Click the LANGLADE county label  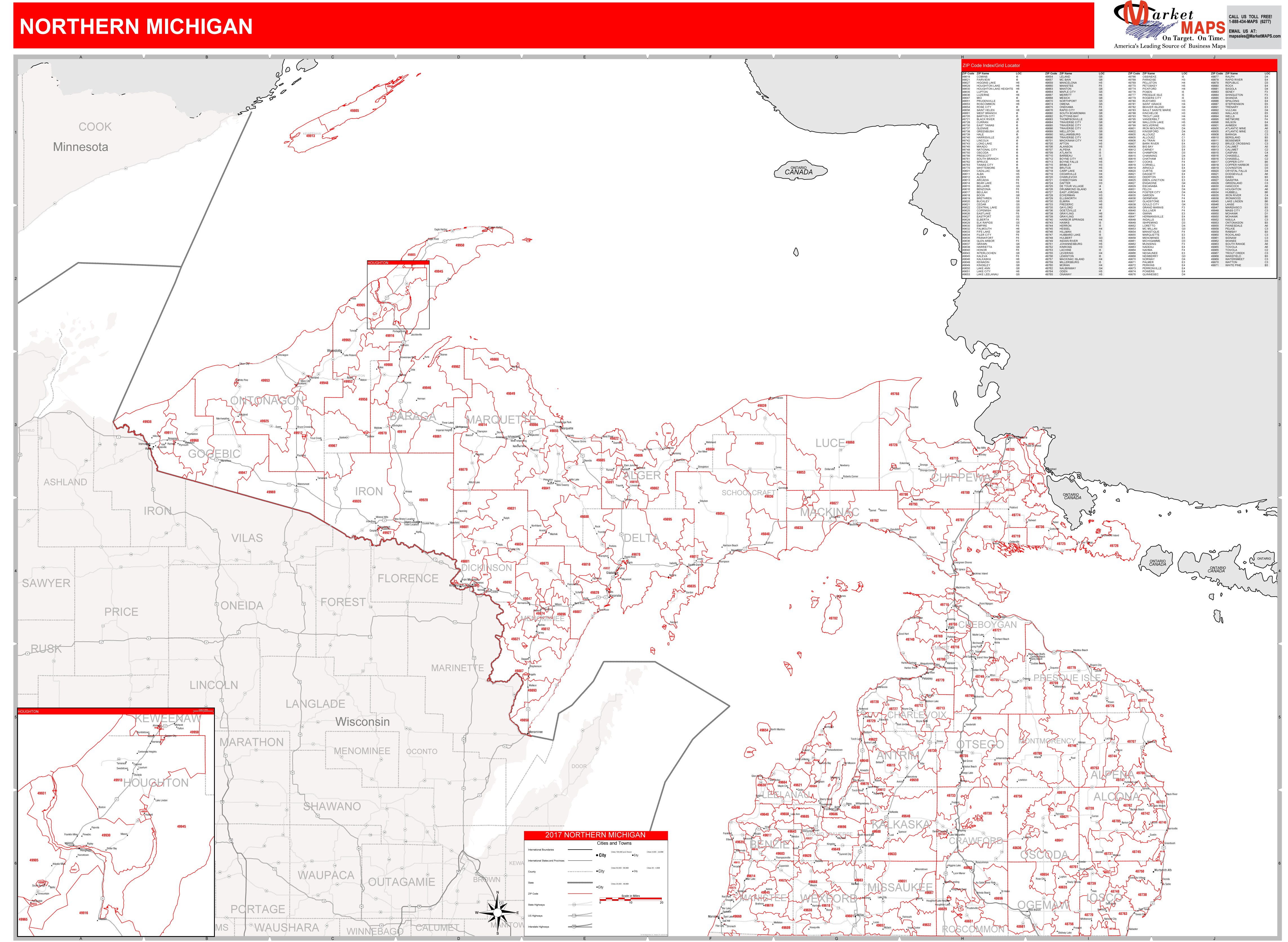point(315,704)
